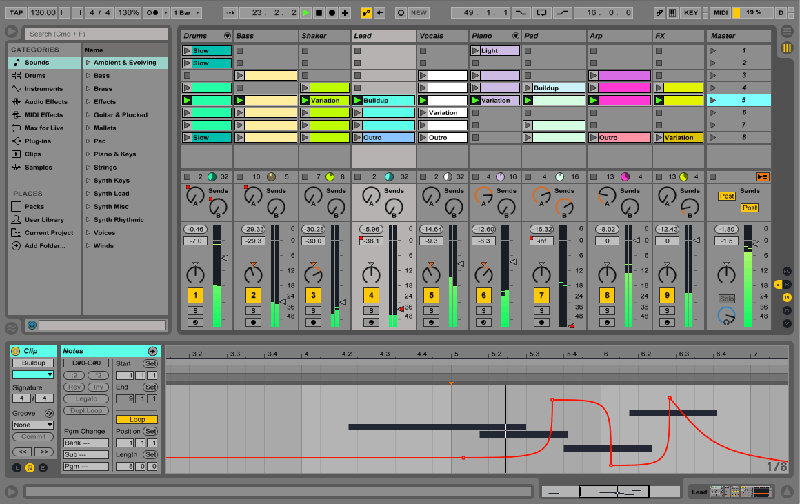This screenshot has height=504, width=800.
Task: Click the browser search field
Action: 96,34
